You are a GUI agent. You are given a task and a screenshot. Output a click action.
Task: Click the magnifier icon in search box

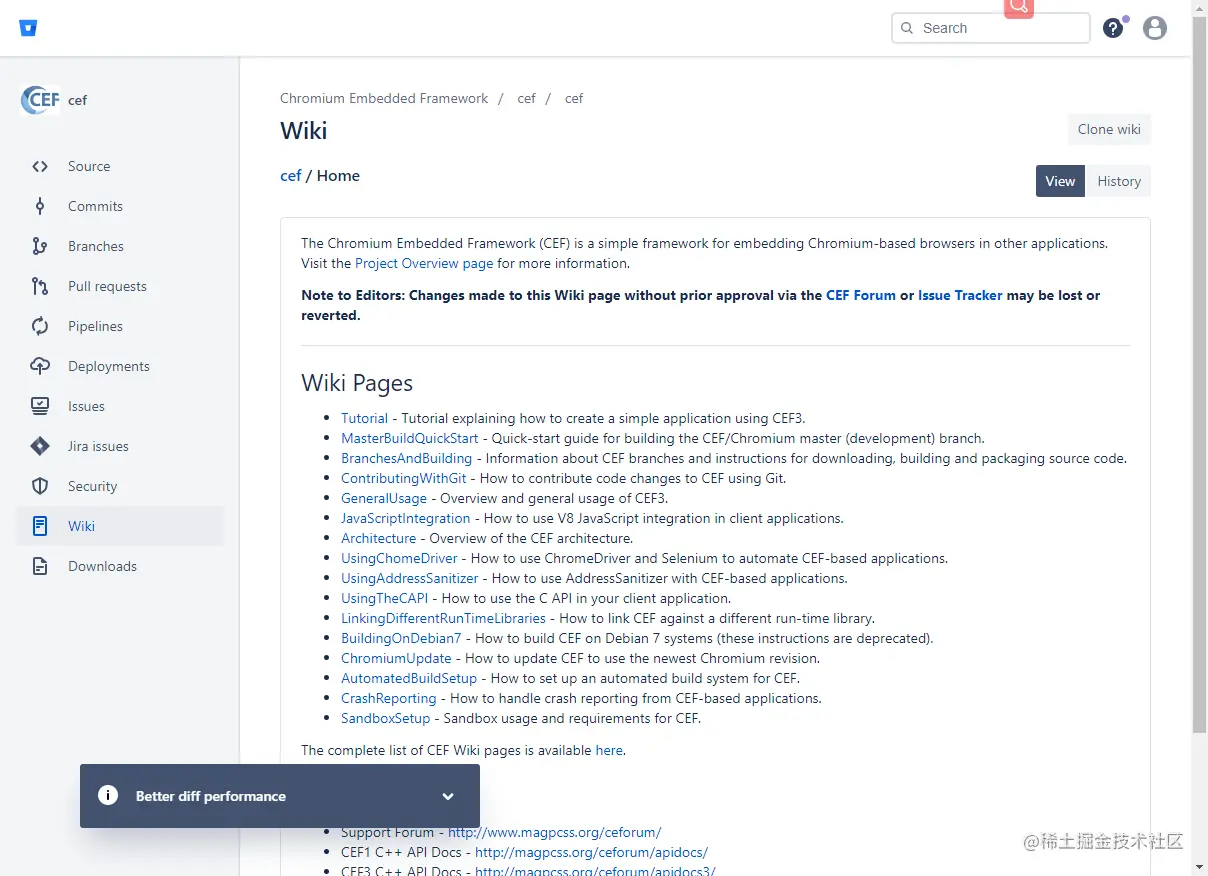pyautogui.click(x=907, y=28)
